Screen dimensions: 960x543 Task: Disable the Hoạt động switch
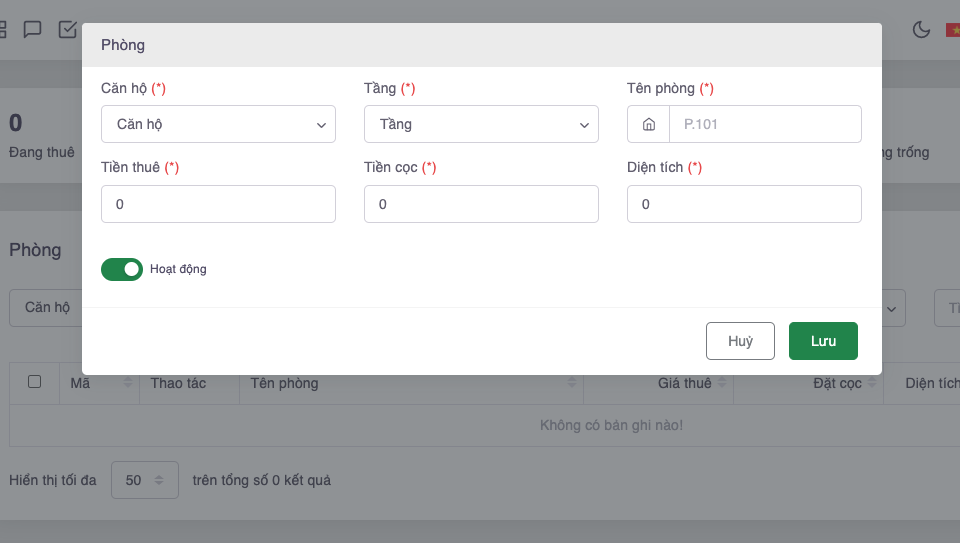coord(122,269)
